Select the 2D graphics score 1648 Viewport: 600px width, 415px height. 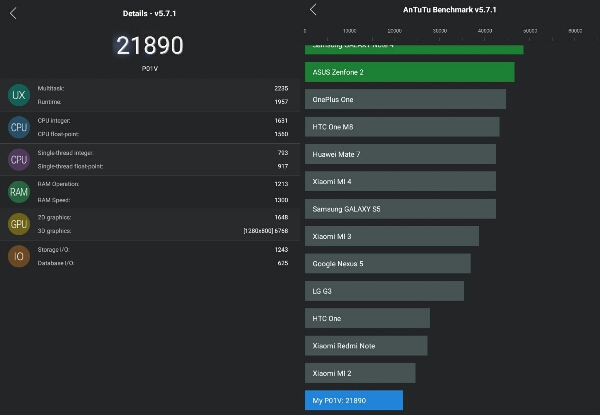tap(281, 217)
